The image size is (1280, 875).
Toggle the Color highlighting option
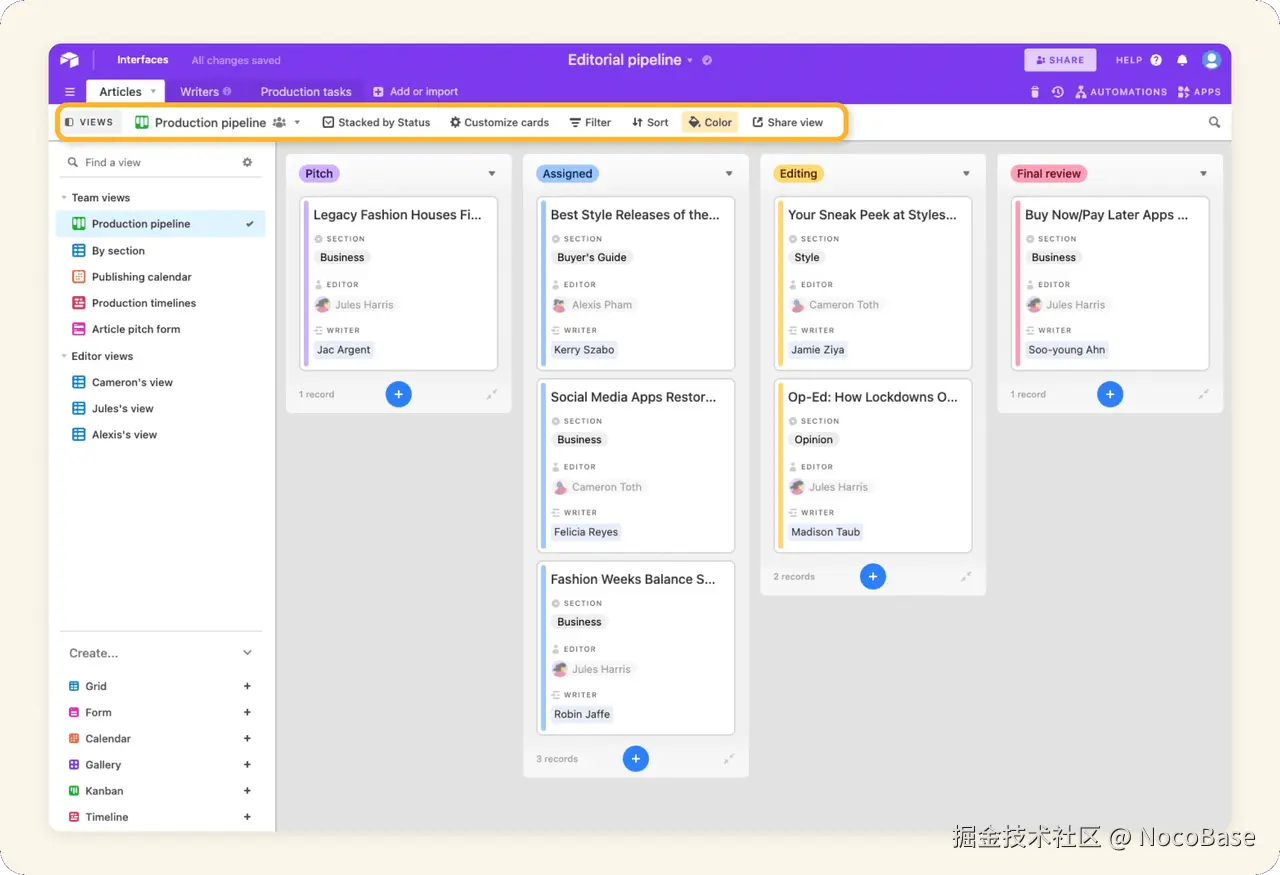pyautogui.click(x=710, y=122)
